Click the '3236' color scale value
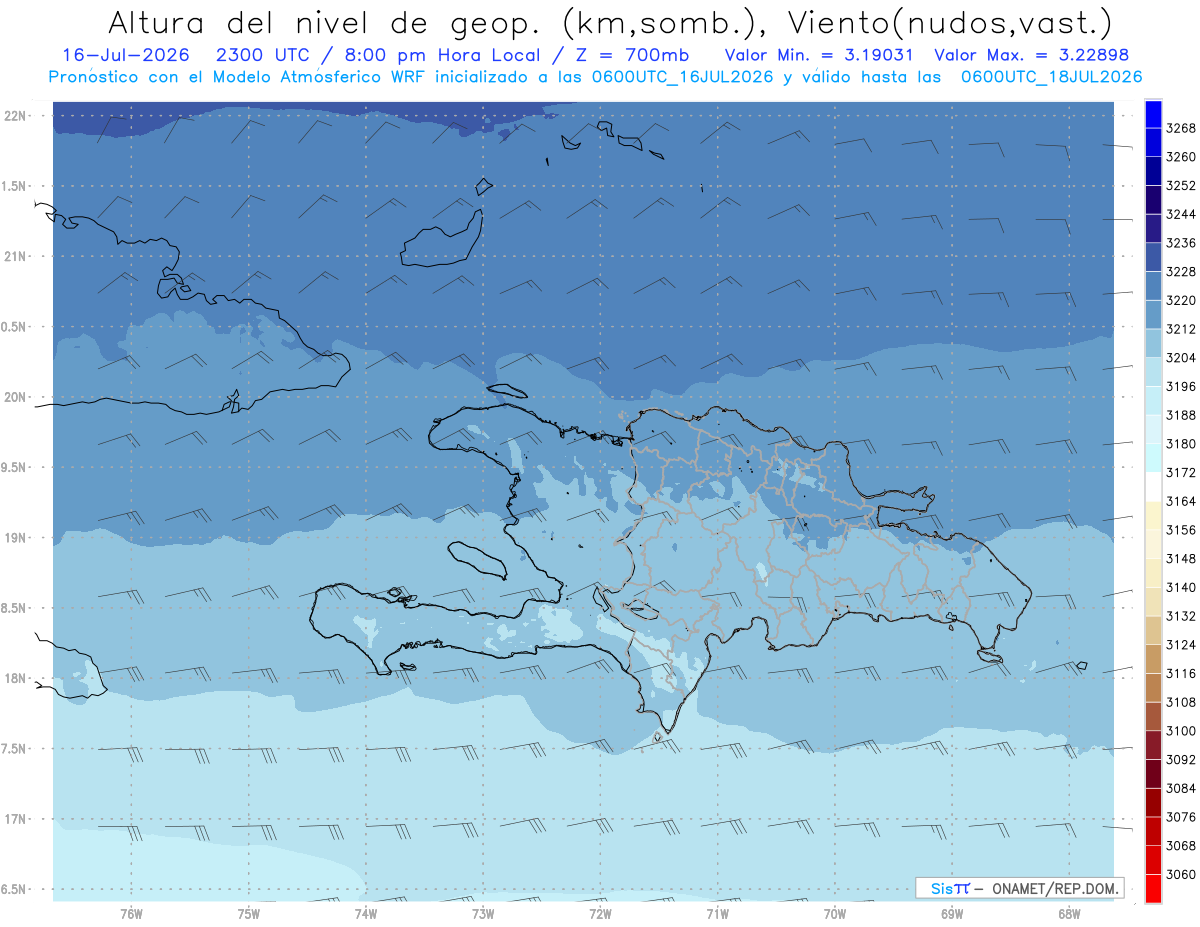The width and height of the screenshot is (1200, 927). 1181,243
